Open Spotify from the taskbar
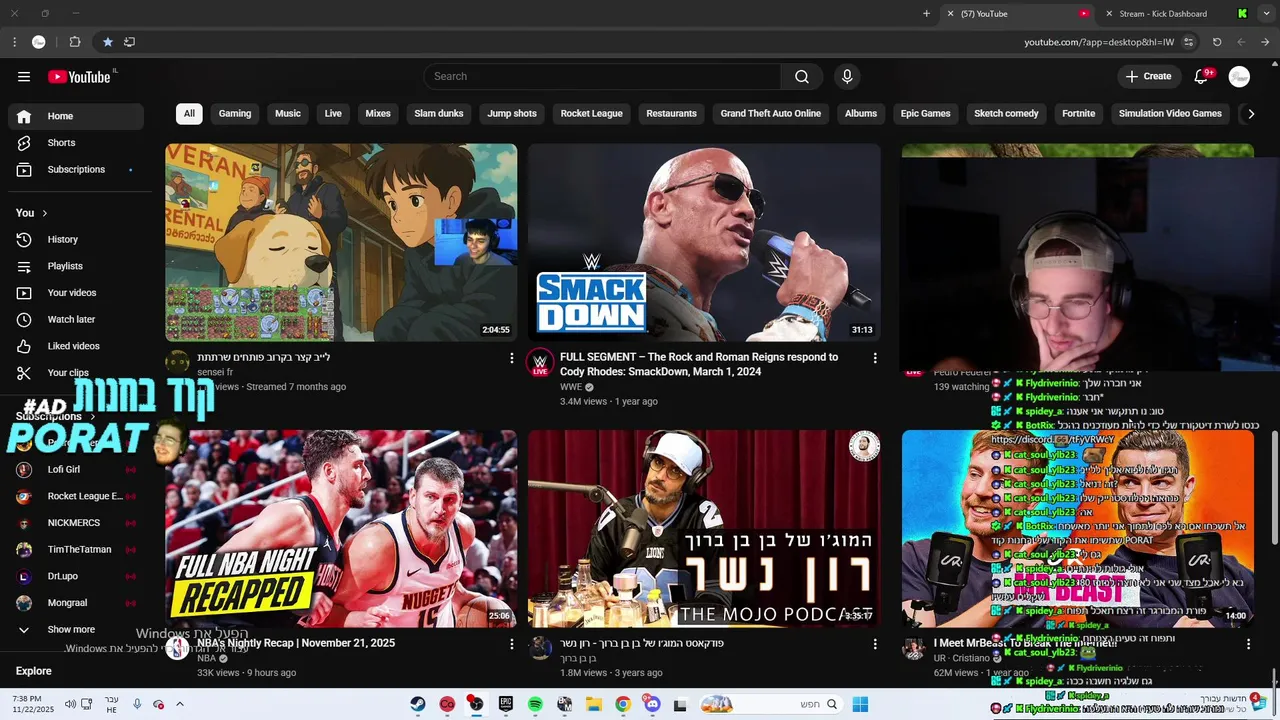 [535, 704]
